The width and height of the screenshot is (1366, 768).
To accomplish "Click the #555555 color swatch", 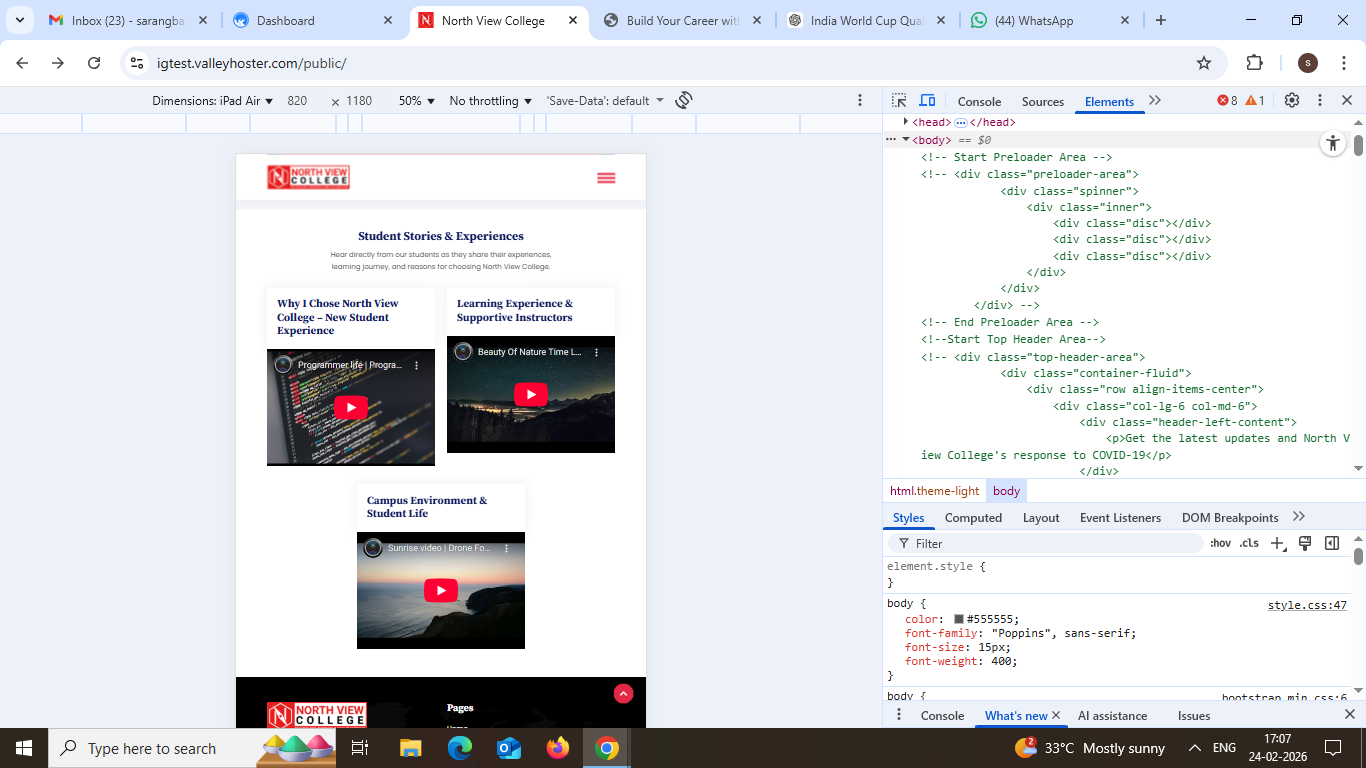I will coord(959,619).
